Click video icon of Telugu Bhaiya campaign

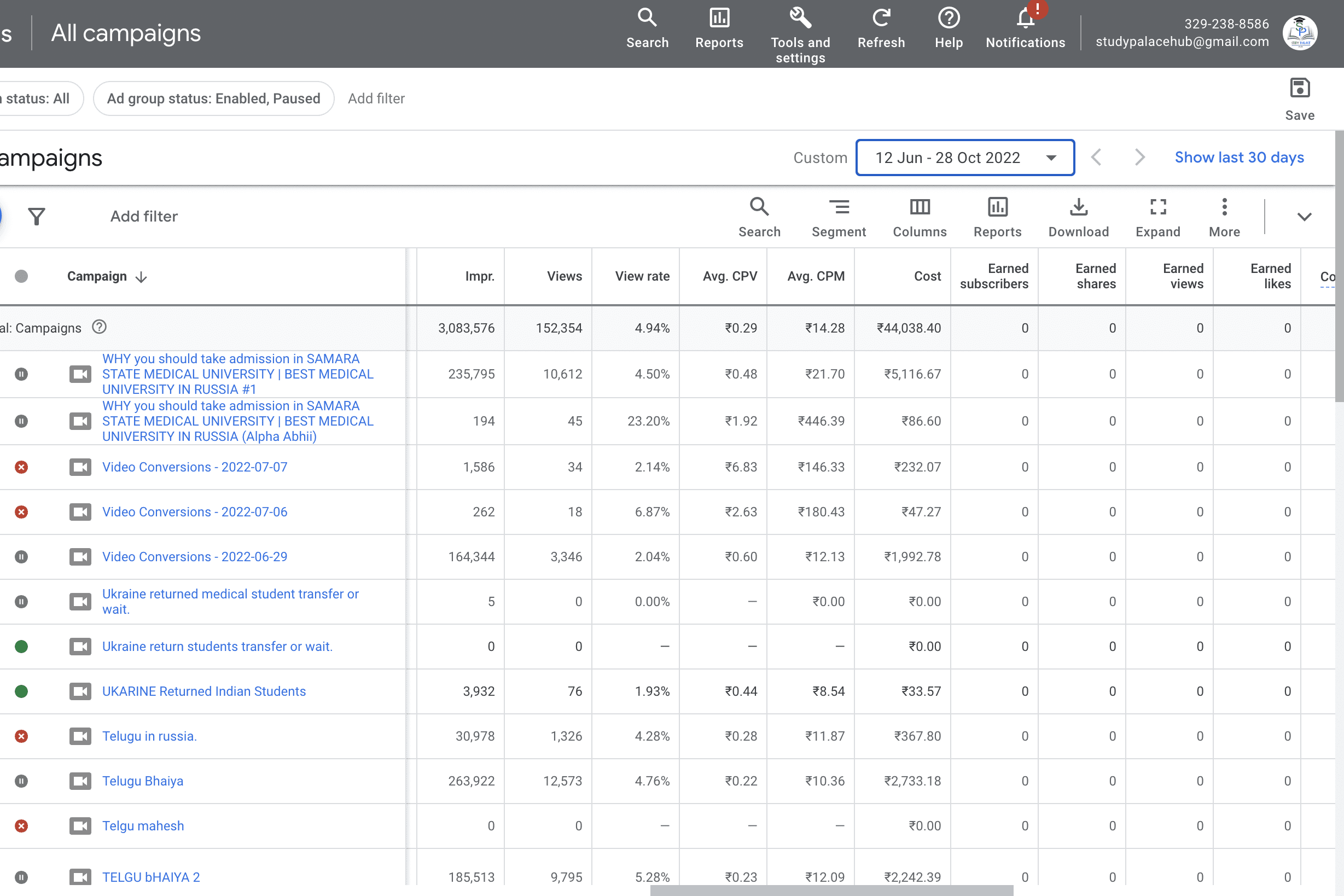[80, 781]
